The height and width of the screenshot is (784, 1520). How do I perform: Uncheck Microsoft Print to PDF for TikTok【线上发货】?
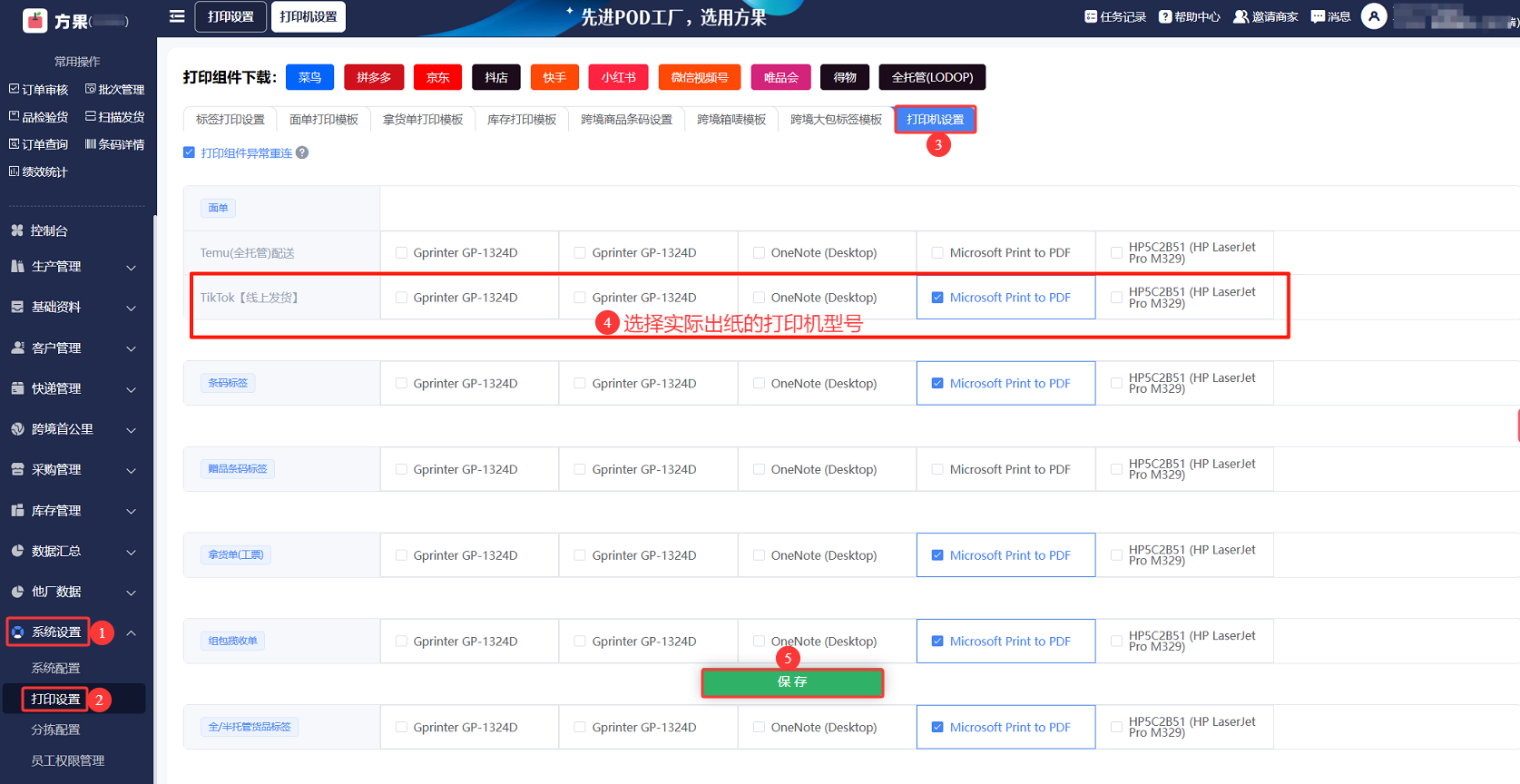937,298
